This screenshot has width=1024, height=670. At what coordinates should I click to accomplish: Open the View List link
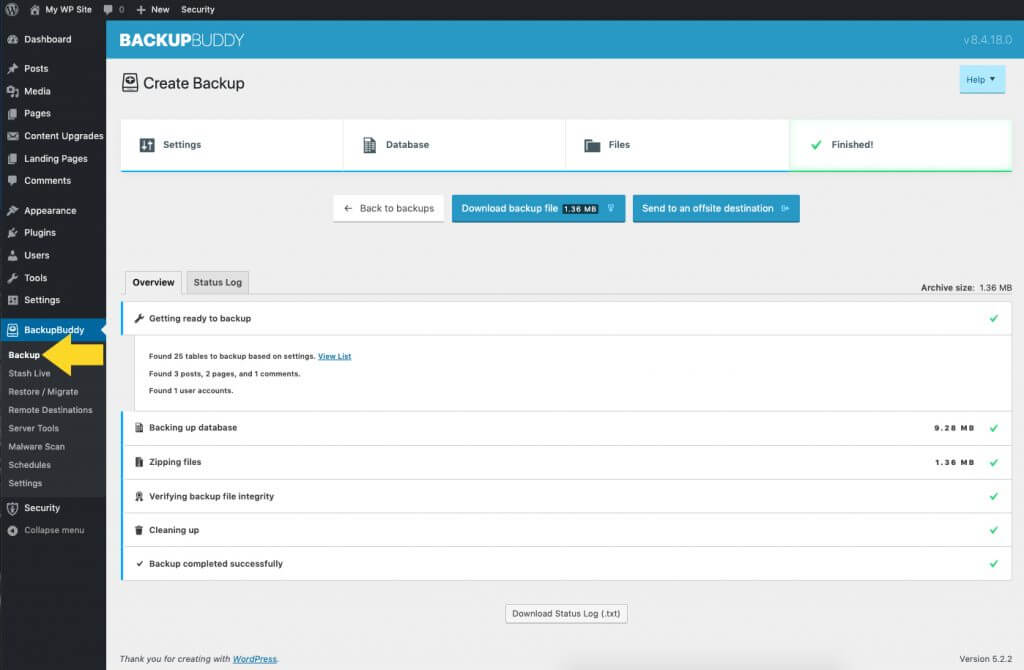point(334,357)
